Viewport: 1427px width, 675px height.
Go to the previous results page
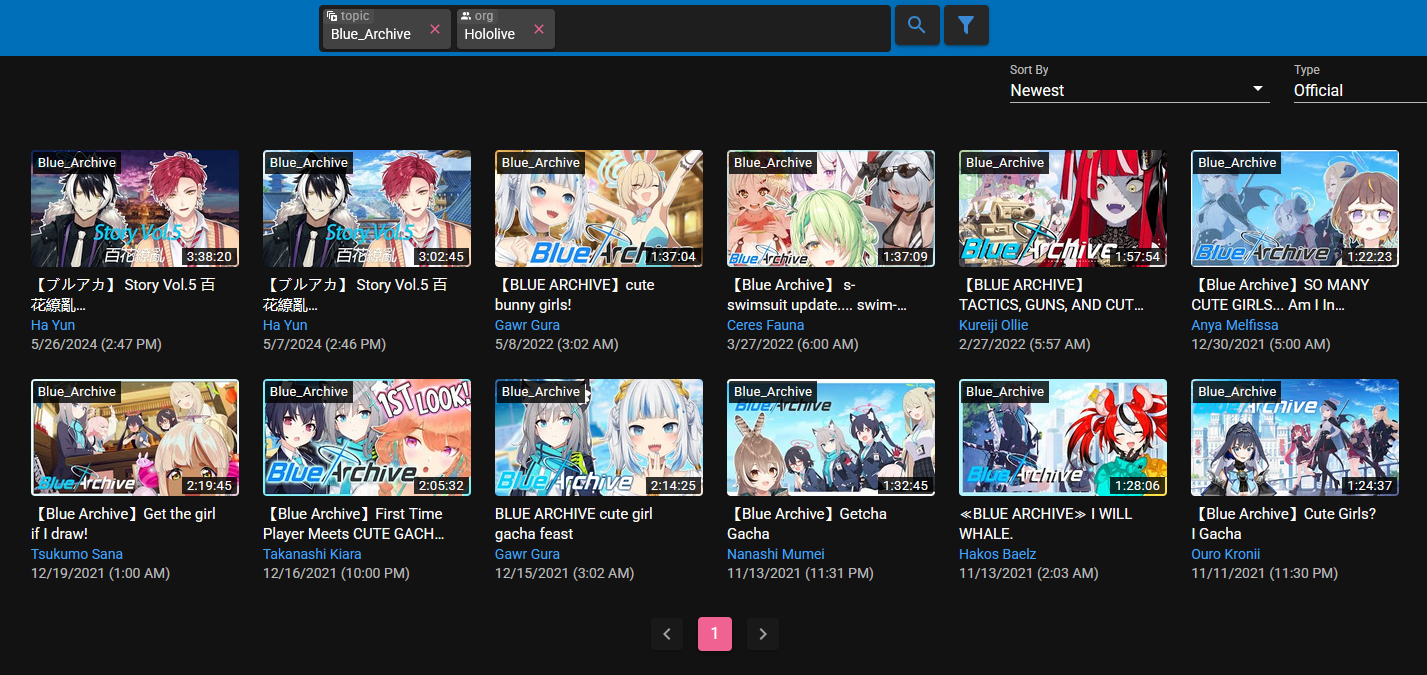(x=667, y=634)
